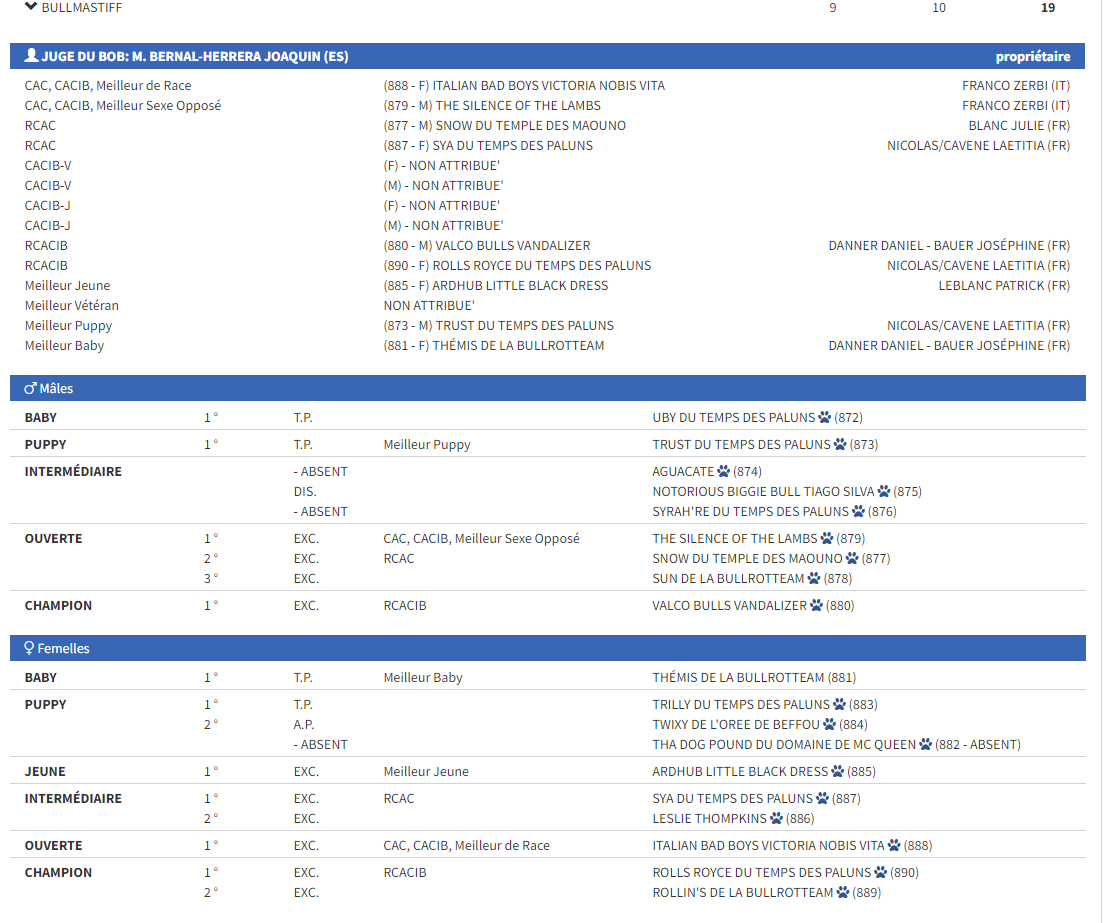Screen dimensions: 1106x923
Task: Click 'Meilleur Baby' award in Femelles BABY row
Action: 423,678
